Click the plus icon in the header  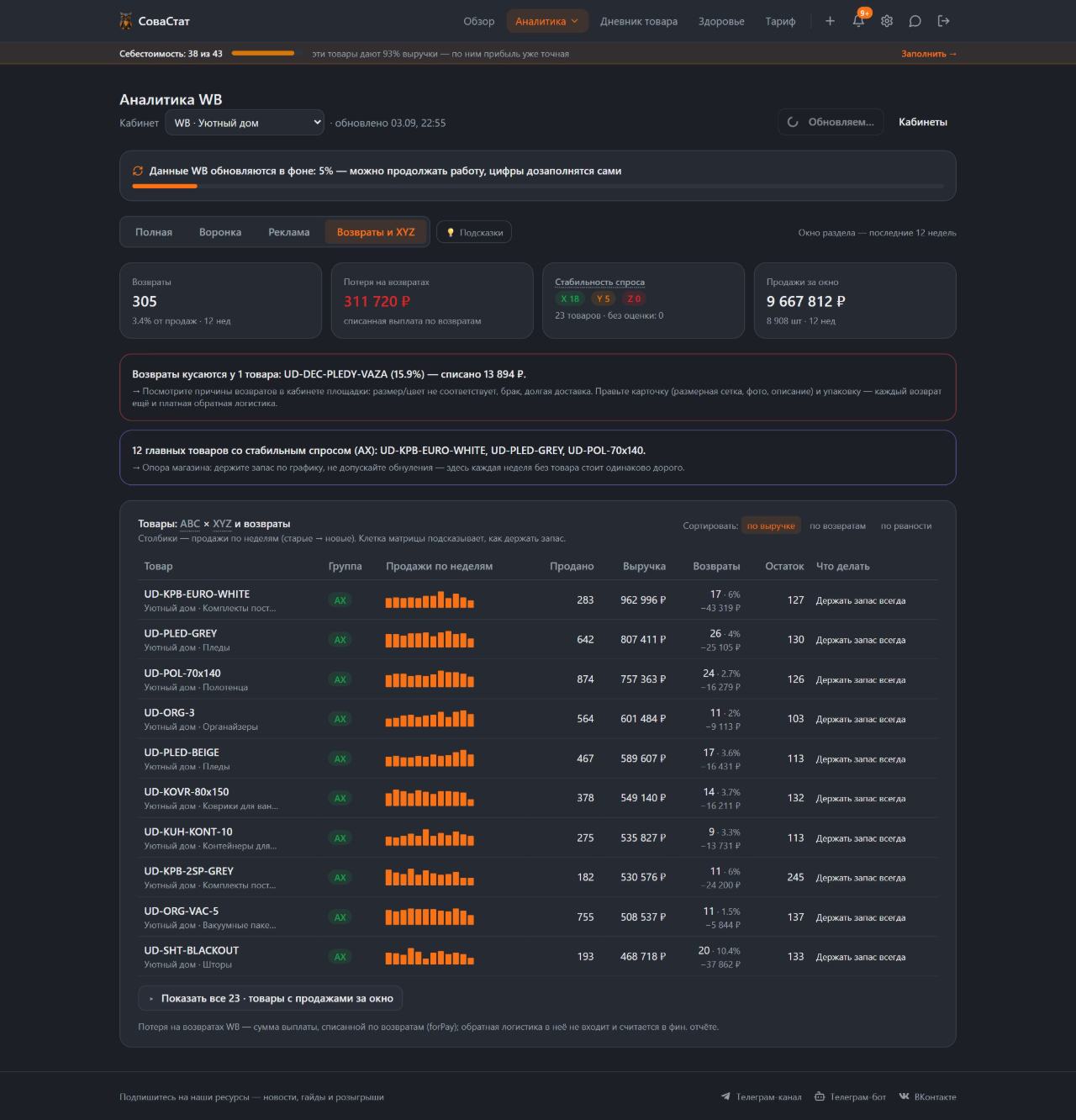[830, 21]
